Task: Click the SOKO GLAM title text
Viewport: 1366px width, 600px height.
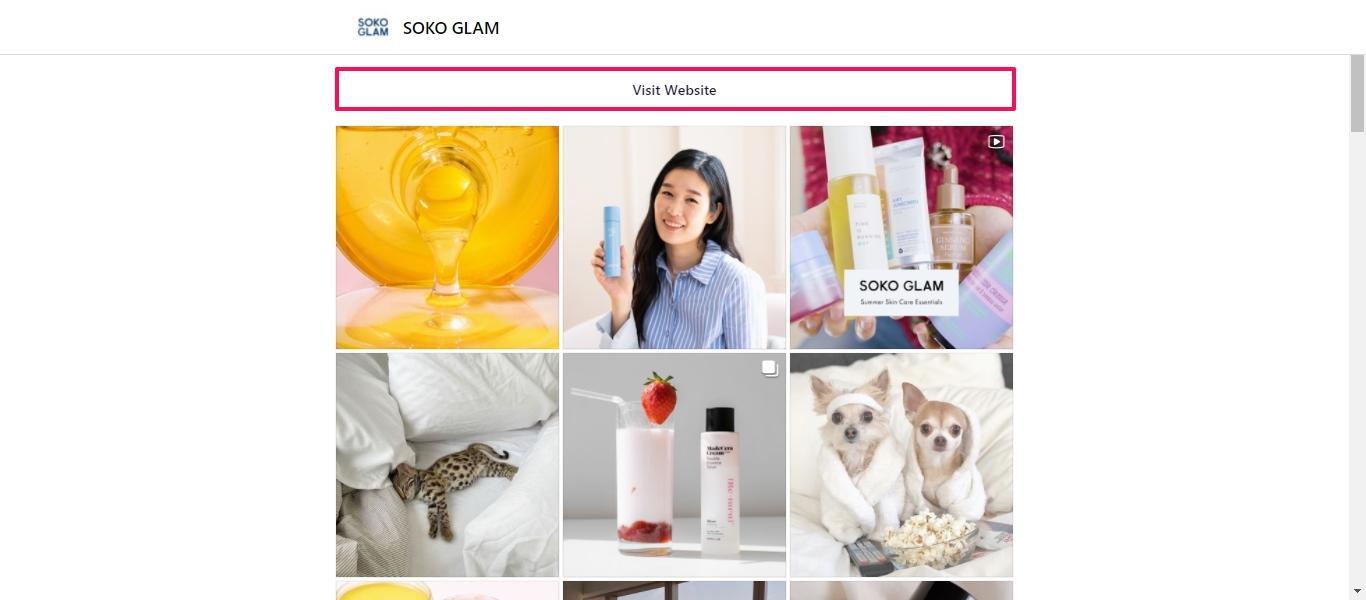Action: point(451,28)
